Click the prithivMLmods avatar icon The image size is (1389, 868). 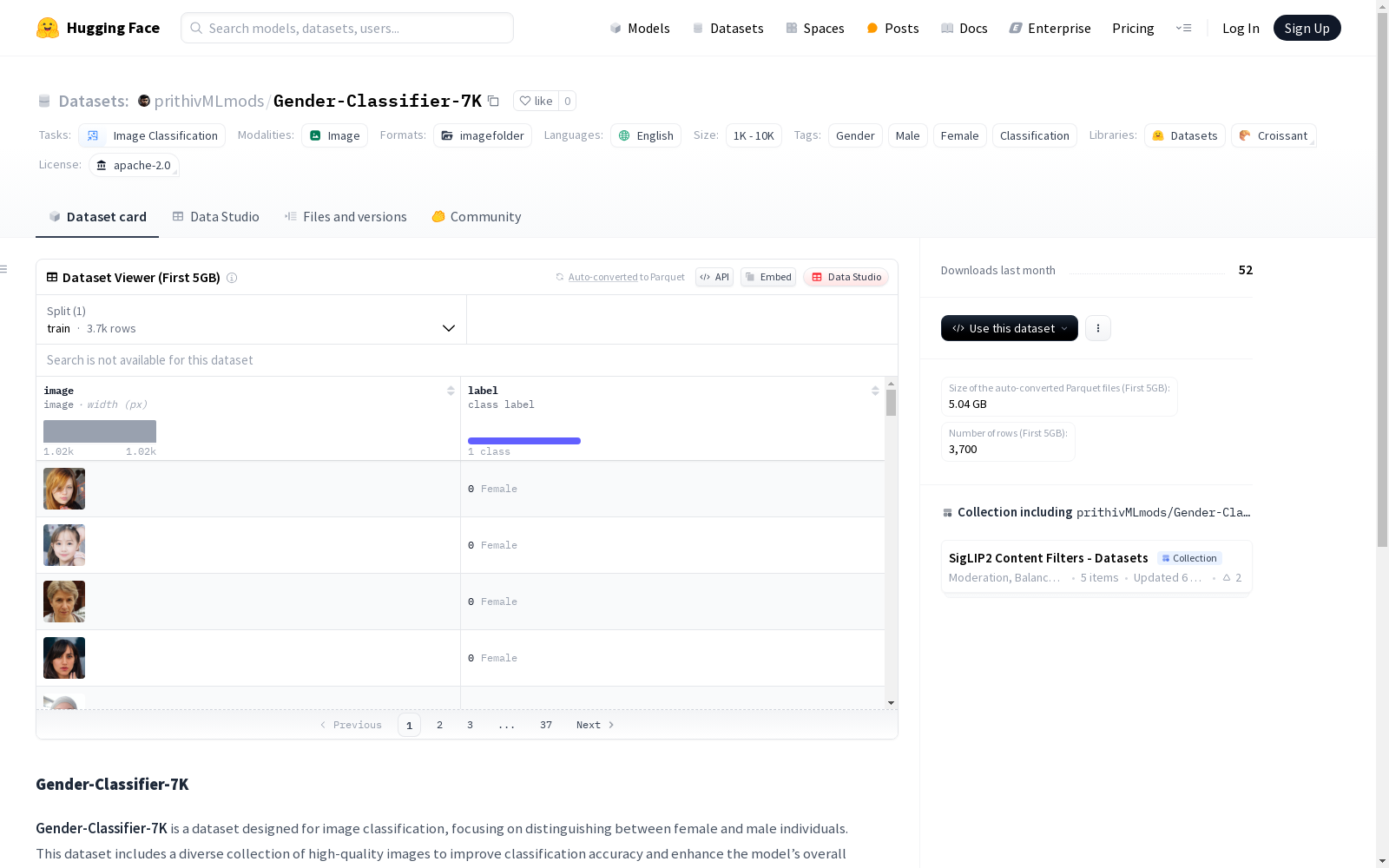point(144,101)
